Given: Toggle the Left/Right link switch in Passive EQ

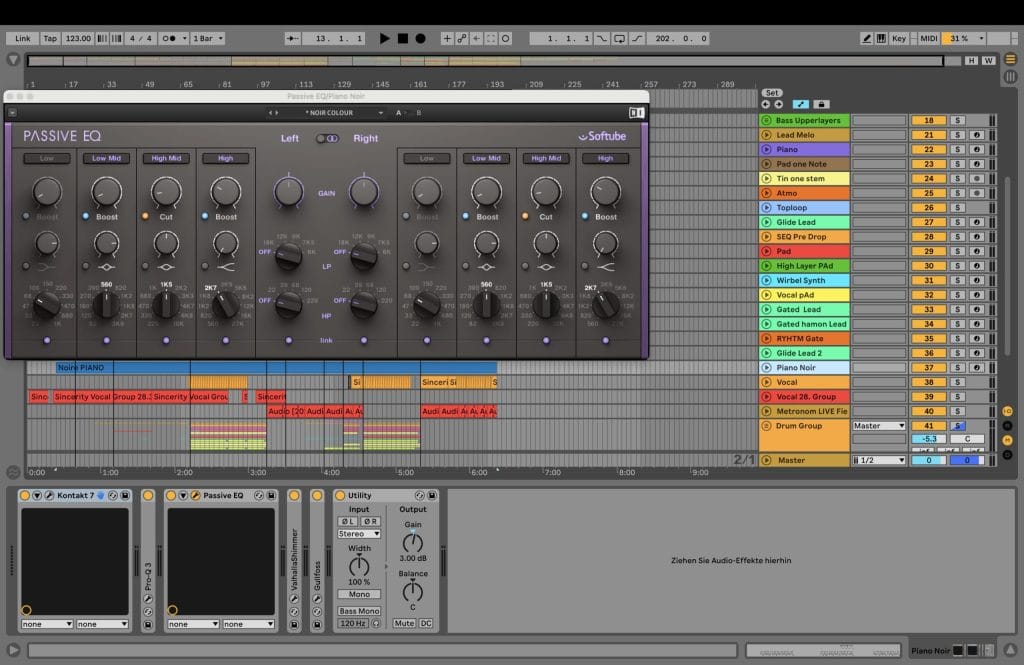Looking at the screenshot, I should (327, 138).
